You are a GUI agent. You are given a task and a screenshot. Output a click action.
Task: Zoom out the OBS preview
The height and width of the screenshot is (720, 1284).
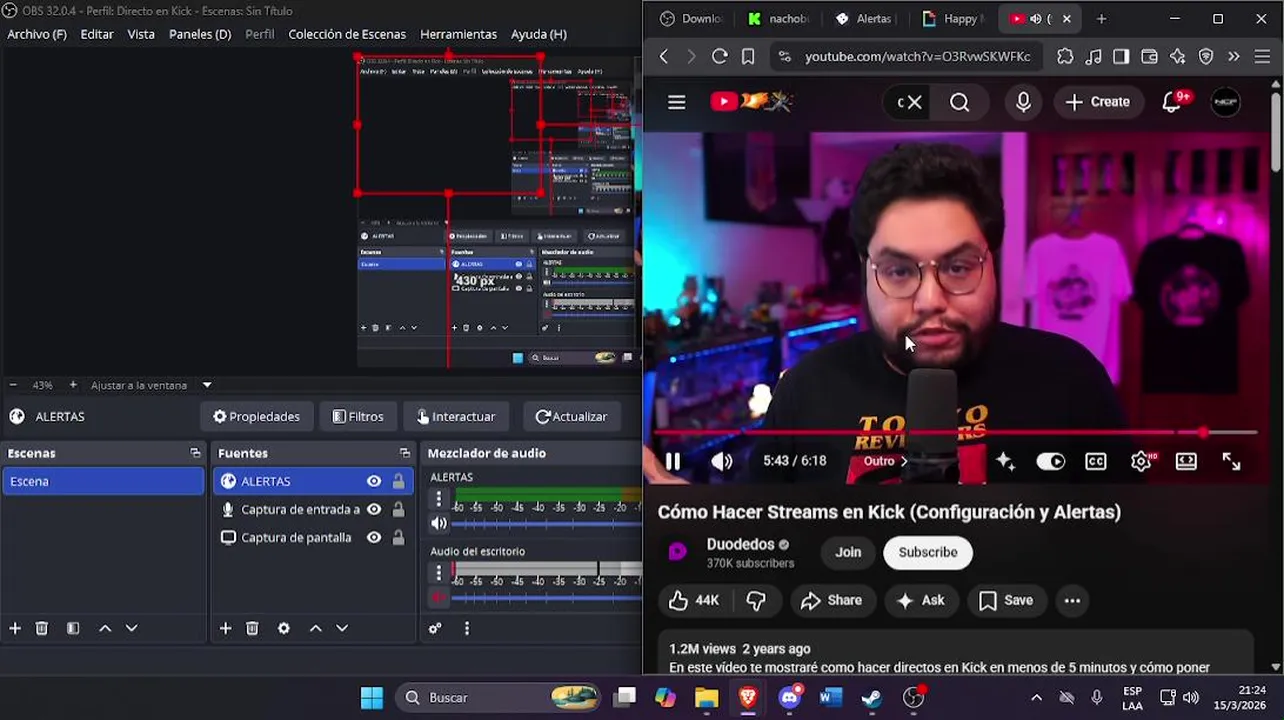coord(13,385)
